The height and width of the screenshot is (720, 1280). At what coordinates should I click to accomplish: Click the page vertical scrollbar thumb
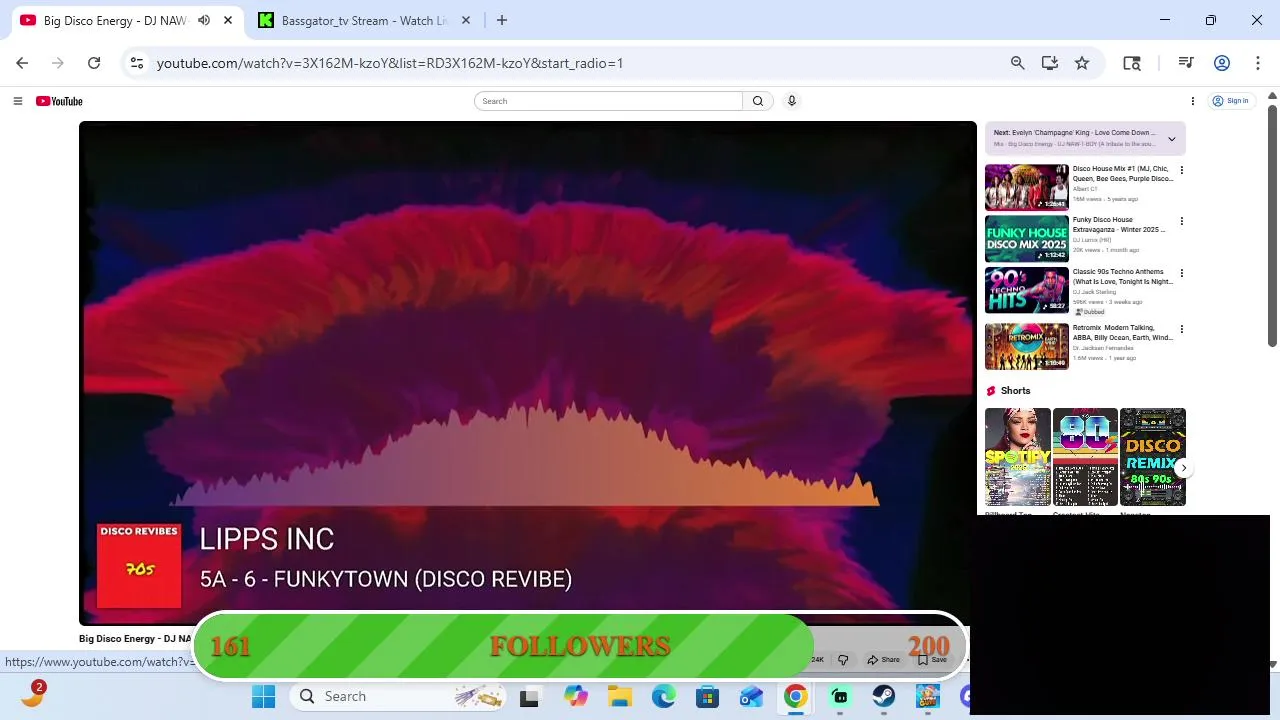(x=1272, y=224)
